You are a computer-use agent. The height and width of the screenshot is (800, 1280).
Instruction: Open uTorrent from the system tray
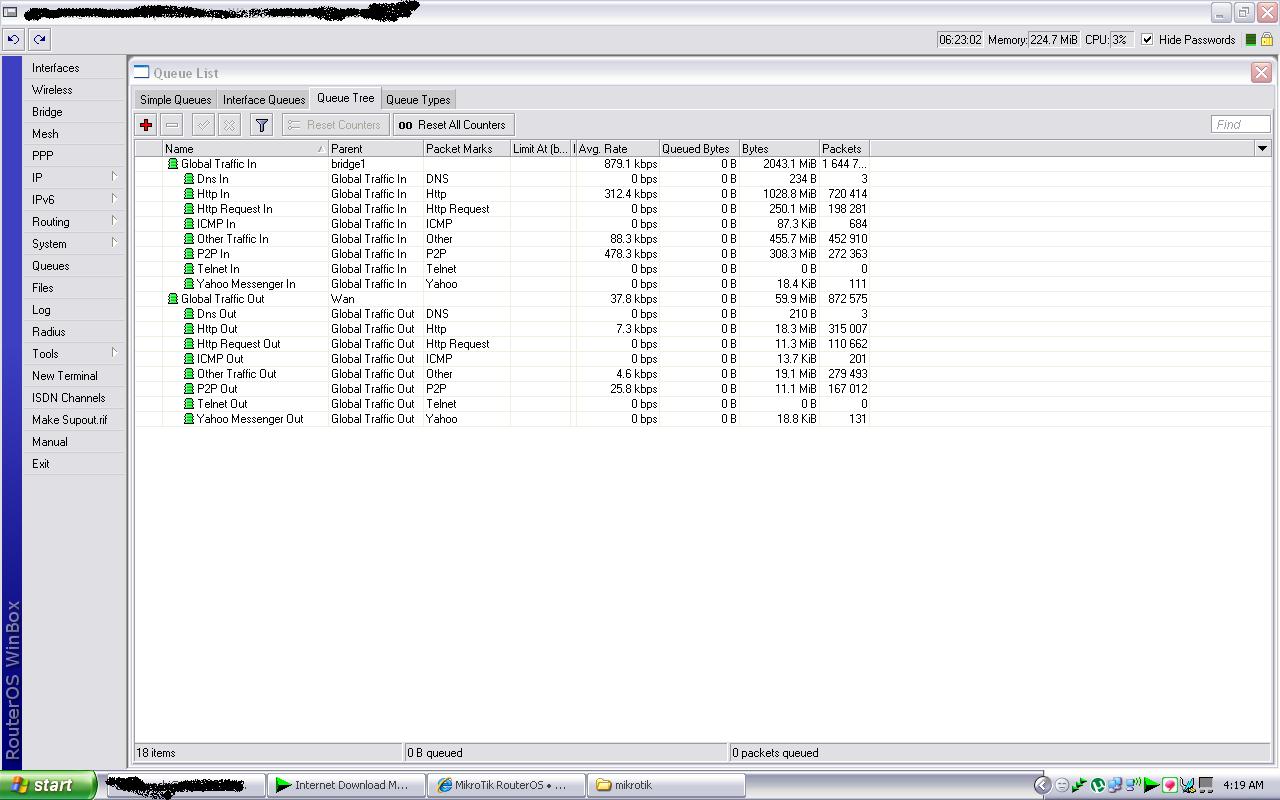1098,786
